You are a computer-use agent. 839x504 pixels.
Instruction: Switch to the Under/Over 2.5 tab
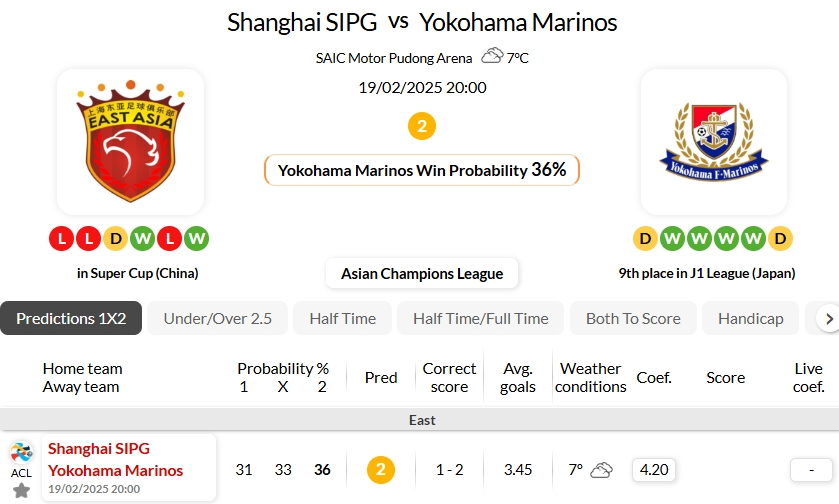point(217,318)
